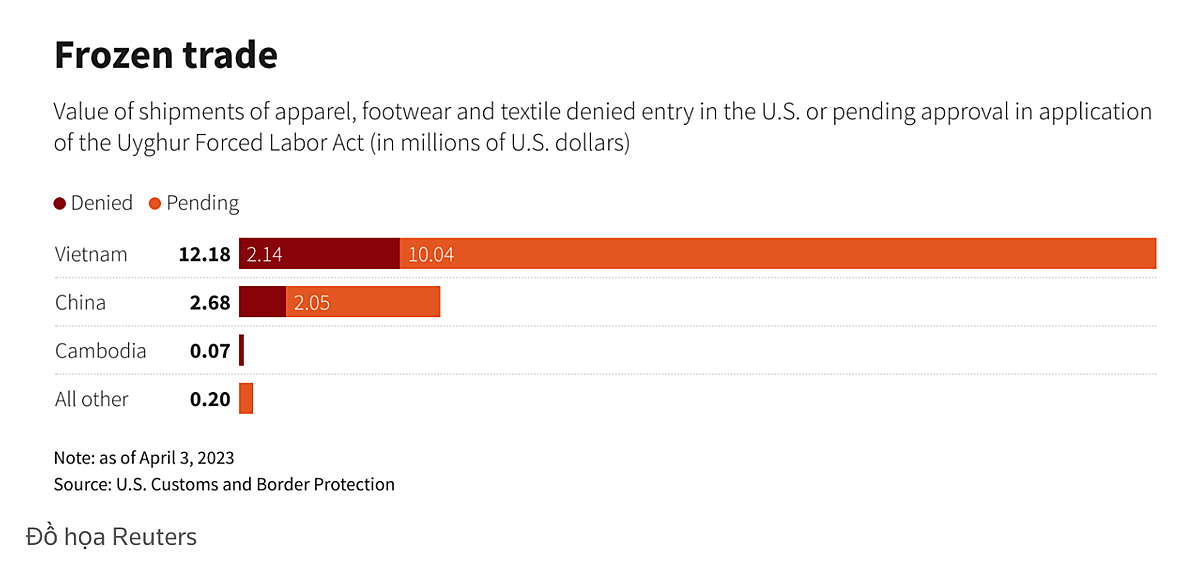Select the China row label

(x=80, y=302)
